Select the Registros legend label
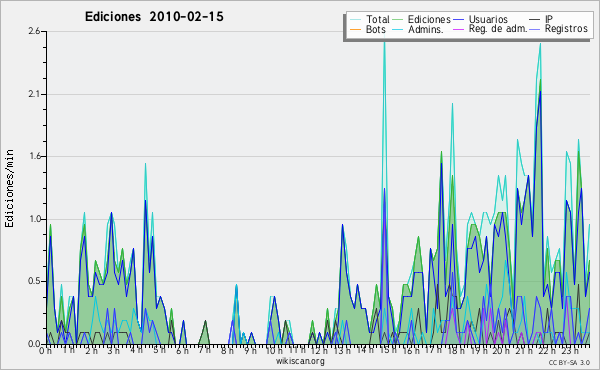Viewport: 600px width, 370px height. point(566,29)
